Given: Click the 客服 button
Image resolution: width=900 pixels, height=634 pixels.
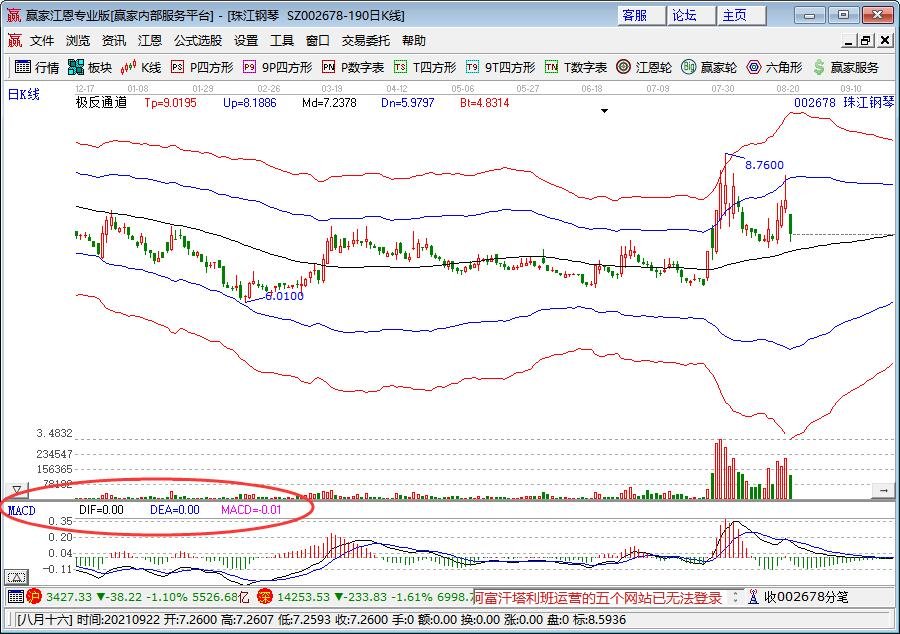Looking at the screenshot, I should pos(642,15).
